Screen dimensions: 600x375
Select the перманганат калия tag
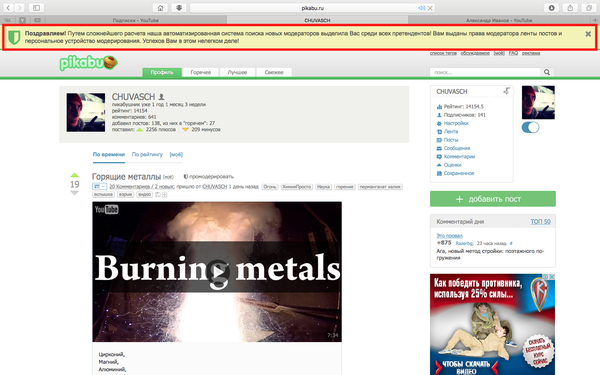380,187
